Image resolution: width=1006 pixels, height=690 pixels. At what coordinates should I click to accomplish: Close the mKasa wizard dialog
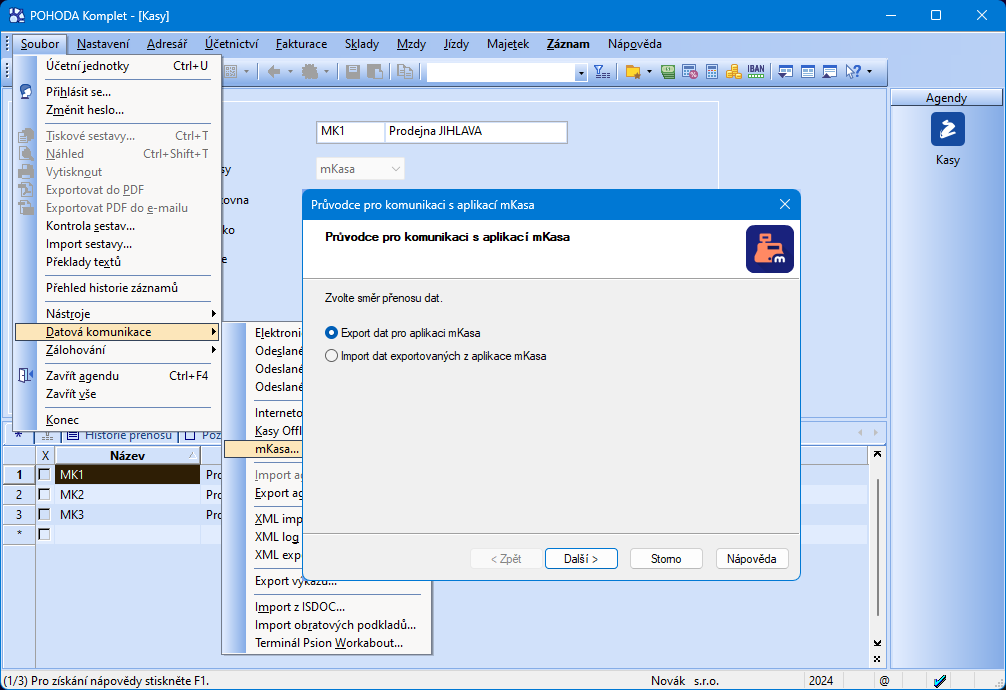point(785,204)
